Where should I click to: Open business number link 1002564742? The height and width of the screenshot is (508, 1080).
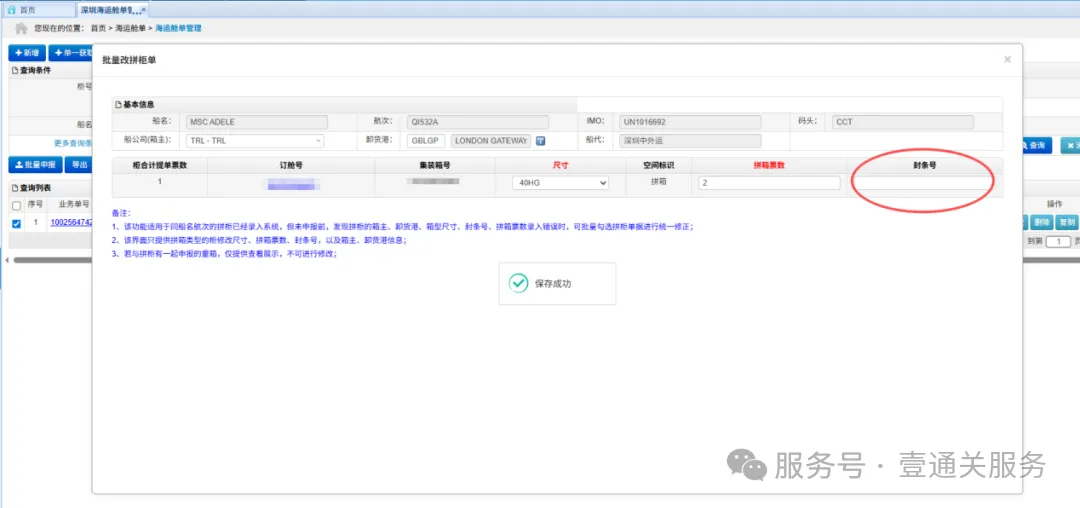[71, 223]
